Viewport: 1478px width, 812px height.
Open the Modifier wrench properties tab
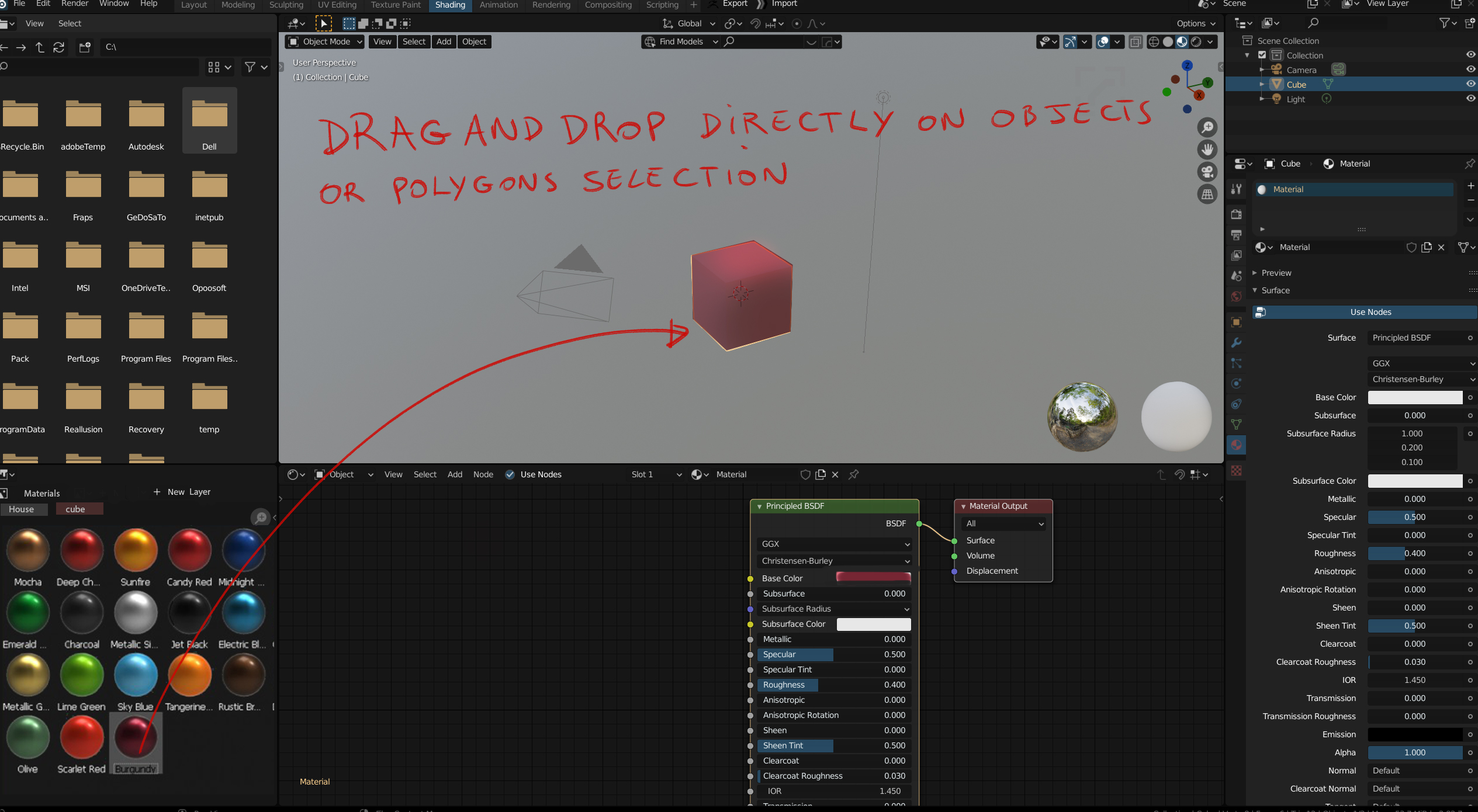tap(1236, 342)
